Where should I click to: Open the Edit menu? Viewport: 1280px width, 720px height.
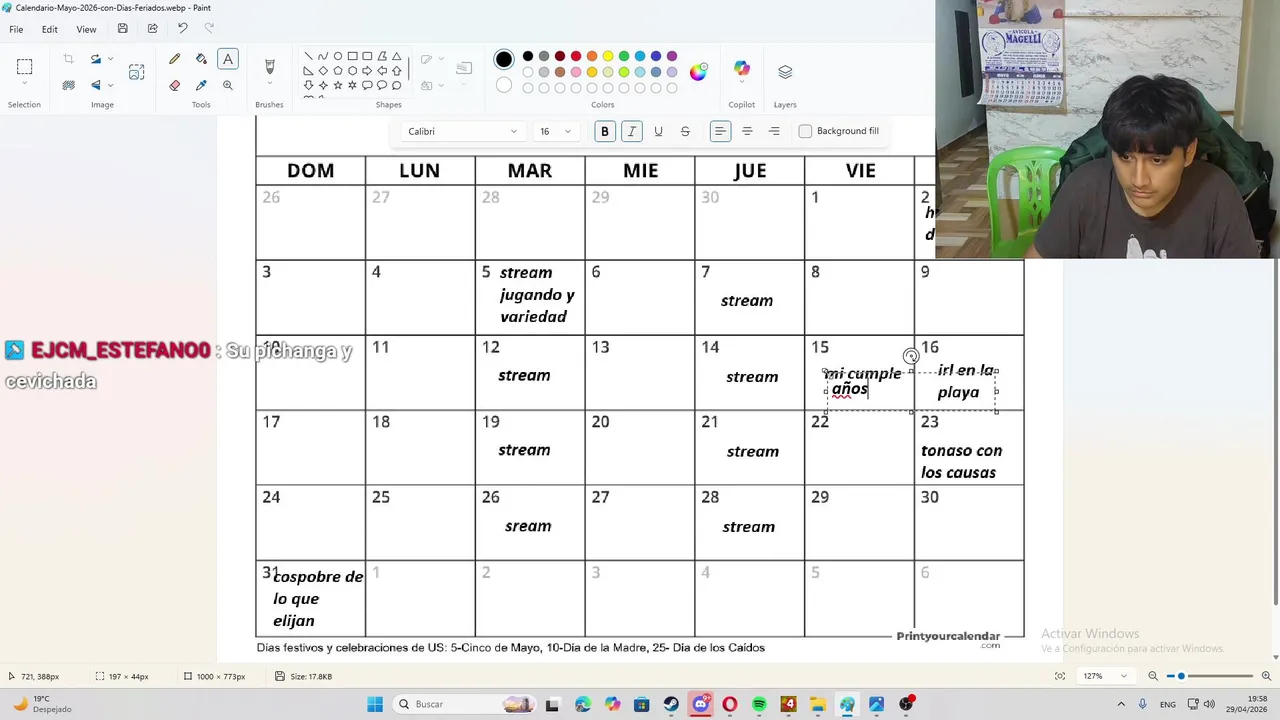coord(49,29)
